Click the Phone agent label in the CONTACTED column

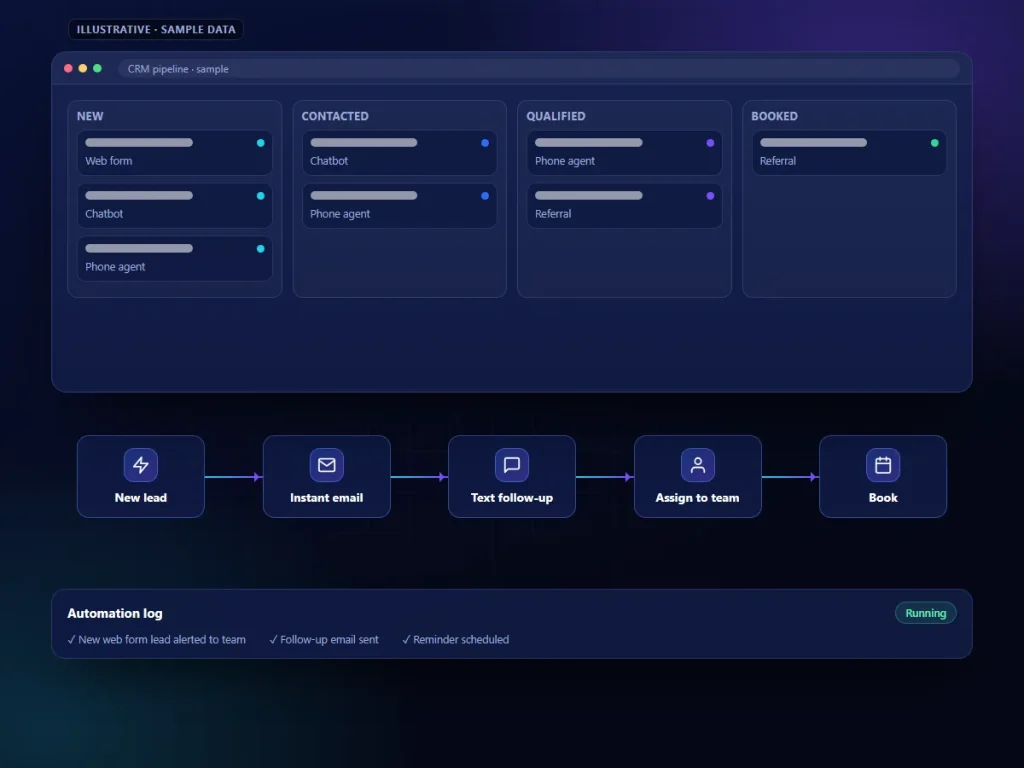tap(340, 214)
